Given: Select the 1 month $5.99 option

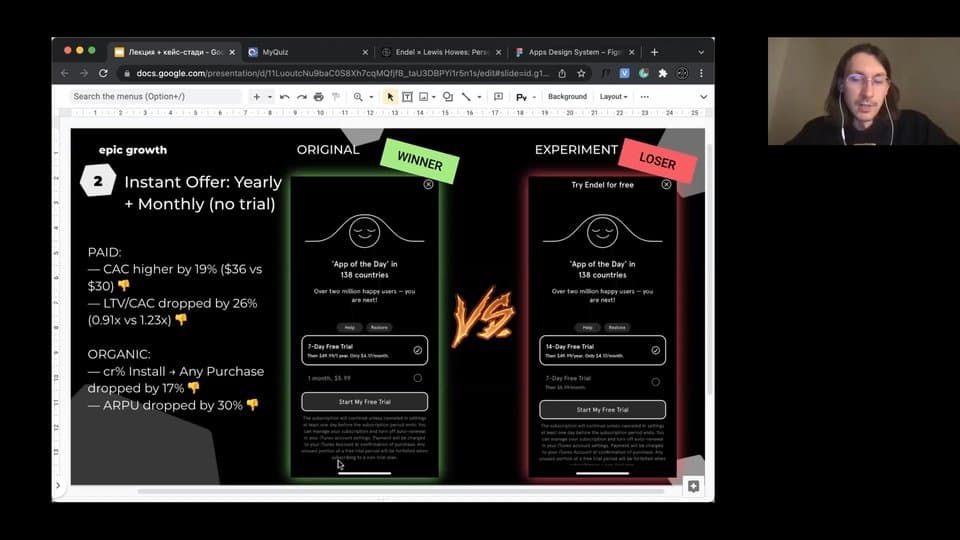Looking at the screenshot, I should coord(364,378).
